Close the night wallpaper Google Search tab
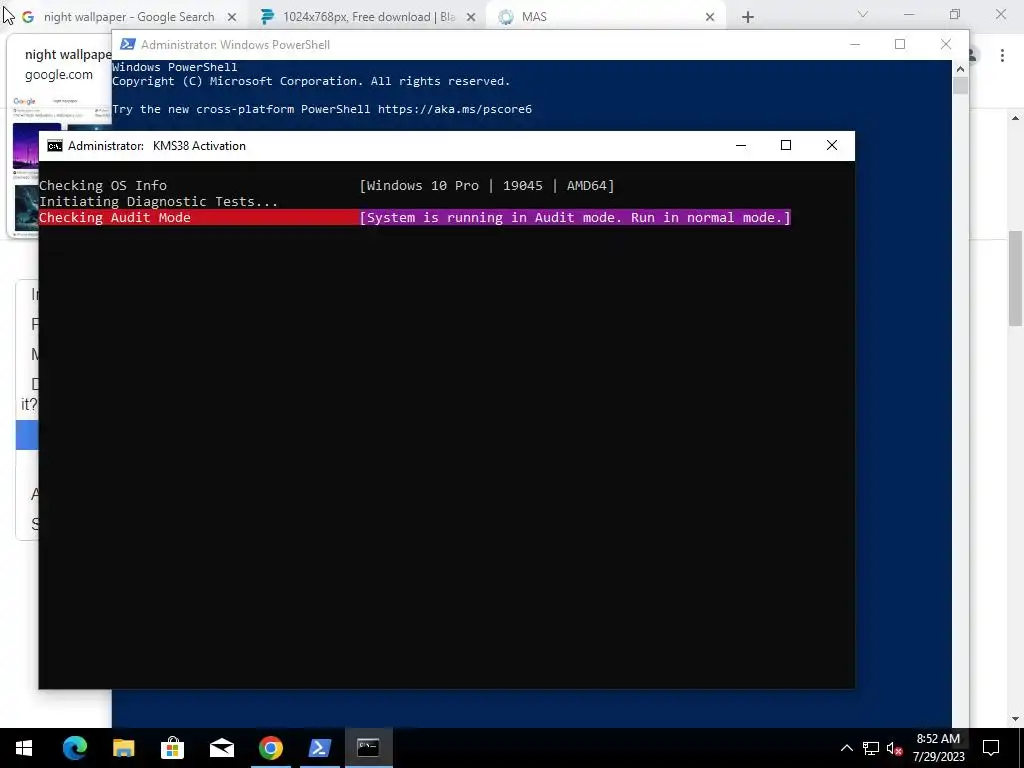Image resolution: width=1024 pixels, height=768 pixels. pos(231,17)
